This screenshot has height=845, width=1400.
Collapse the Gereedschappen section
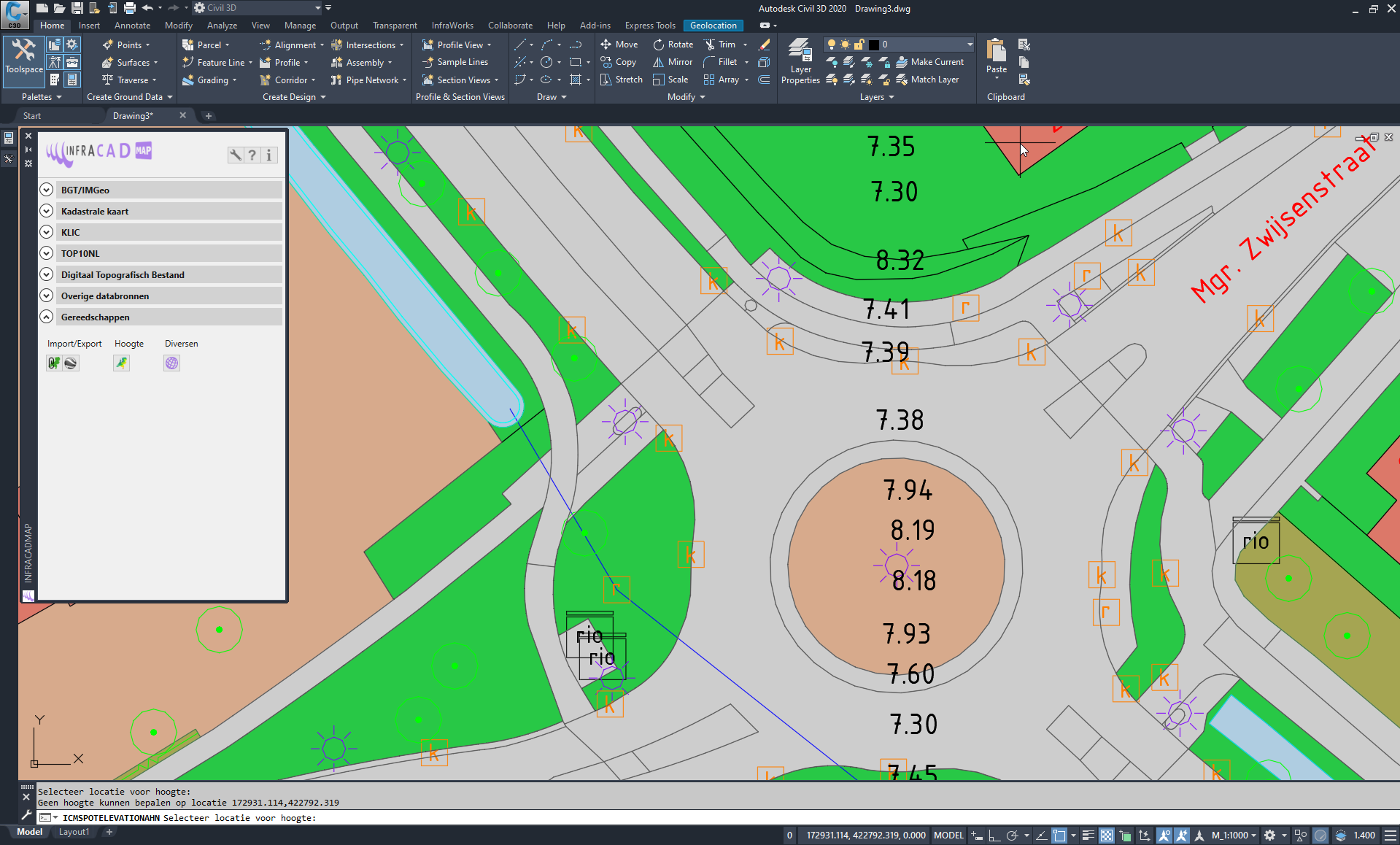point(47,317)
